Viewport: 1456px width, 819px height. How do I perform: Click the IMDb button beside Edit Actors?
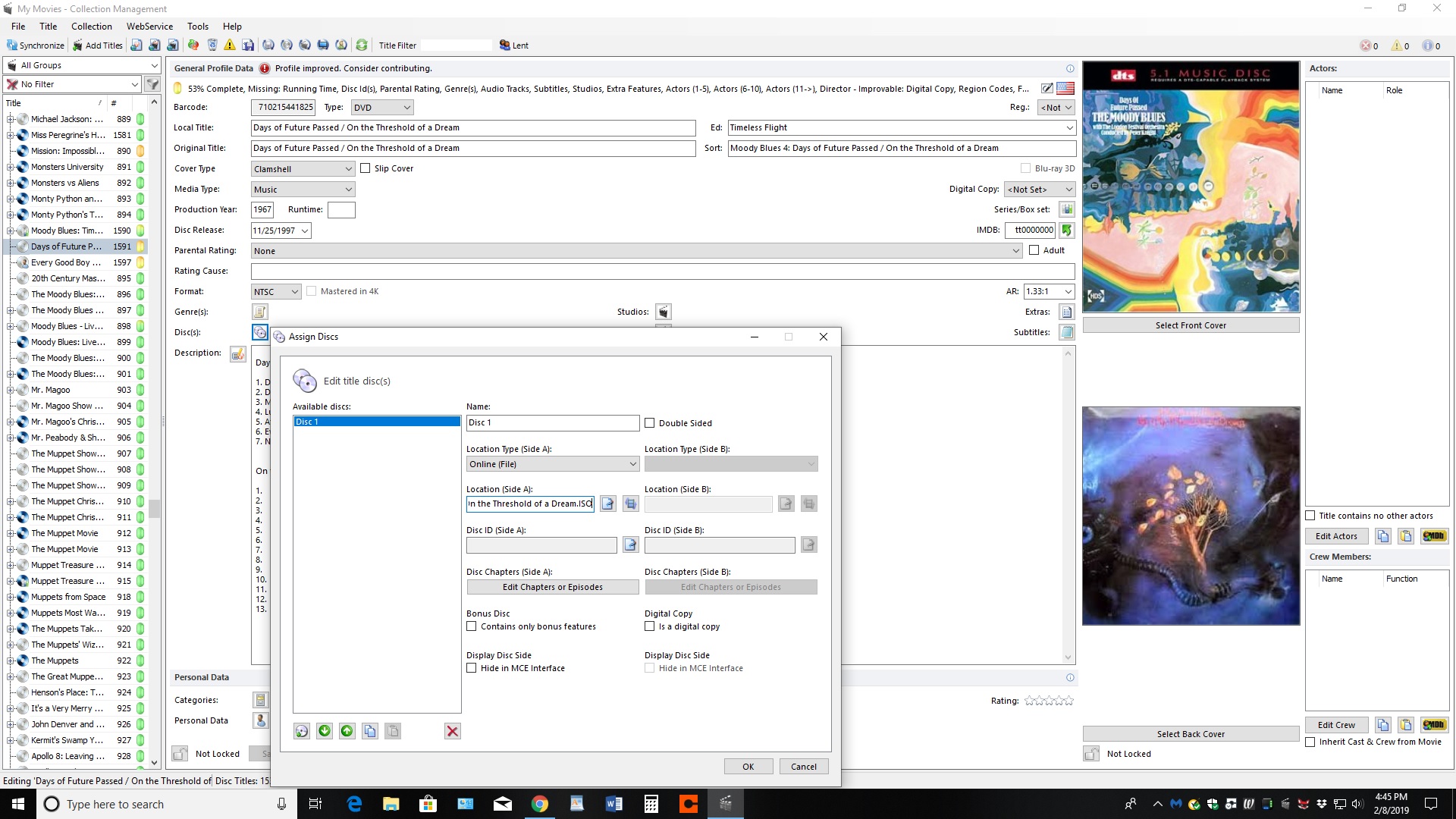1433,536
